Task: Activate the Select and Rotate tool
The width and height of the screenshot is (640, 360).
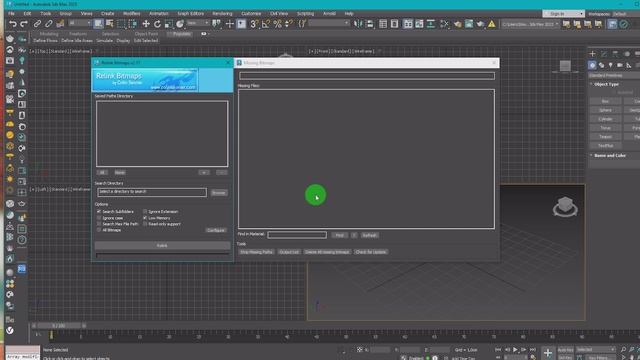Action: [x=157, y=24]
